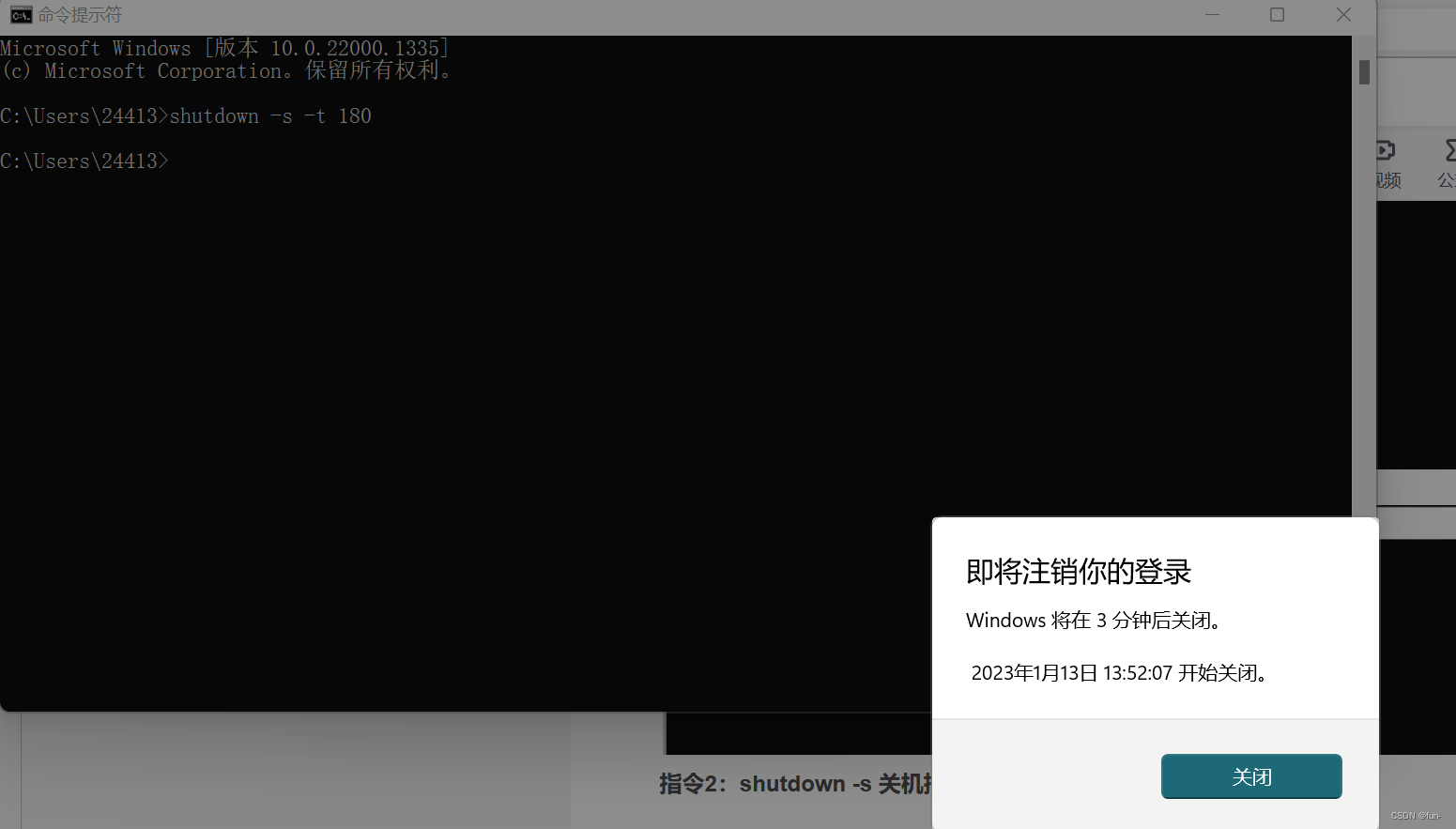This screenshot has width=1456, height=829.
Task: Select the C drive path text in prompt
Action: [80, 161]
